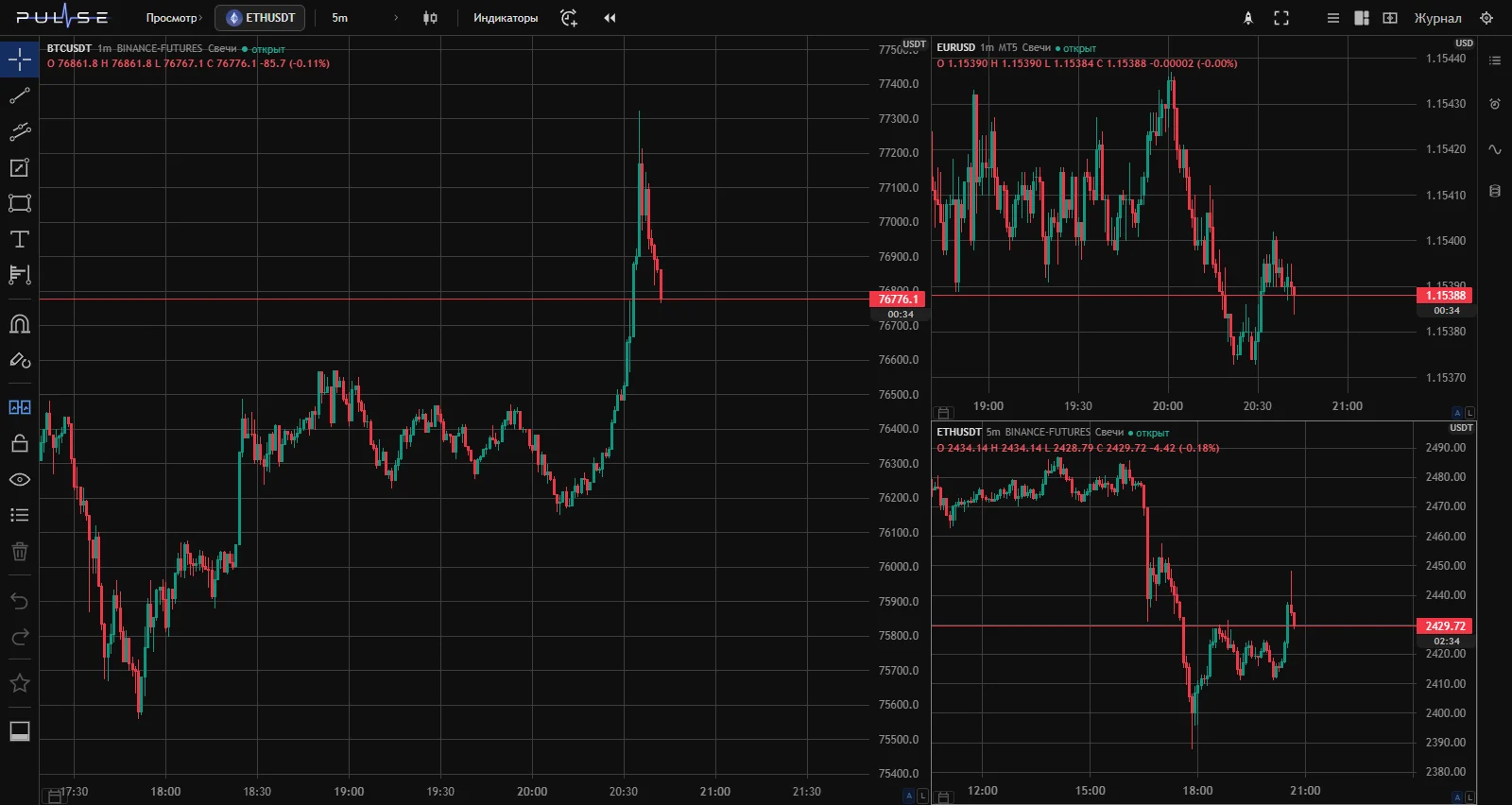Click the undo arrow
Screen dimensions: 1512x805
point(19,601)
